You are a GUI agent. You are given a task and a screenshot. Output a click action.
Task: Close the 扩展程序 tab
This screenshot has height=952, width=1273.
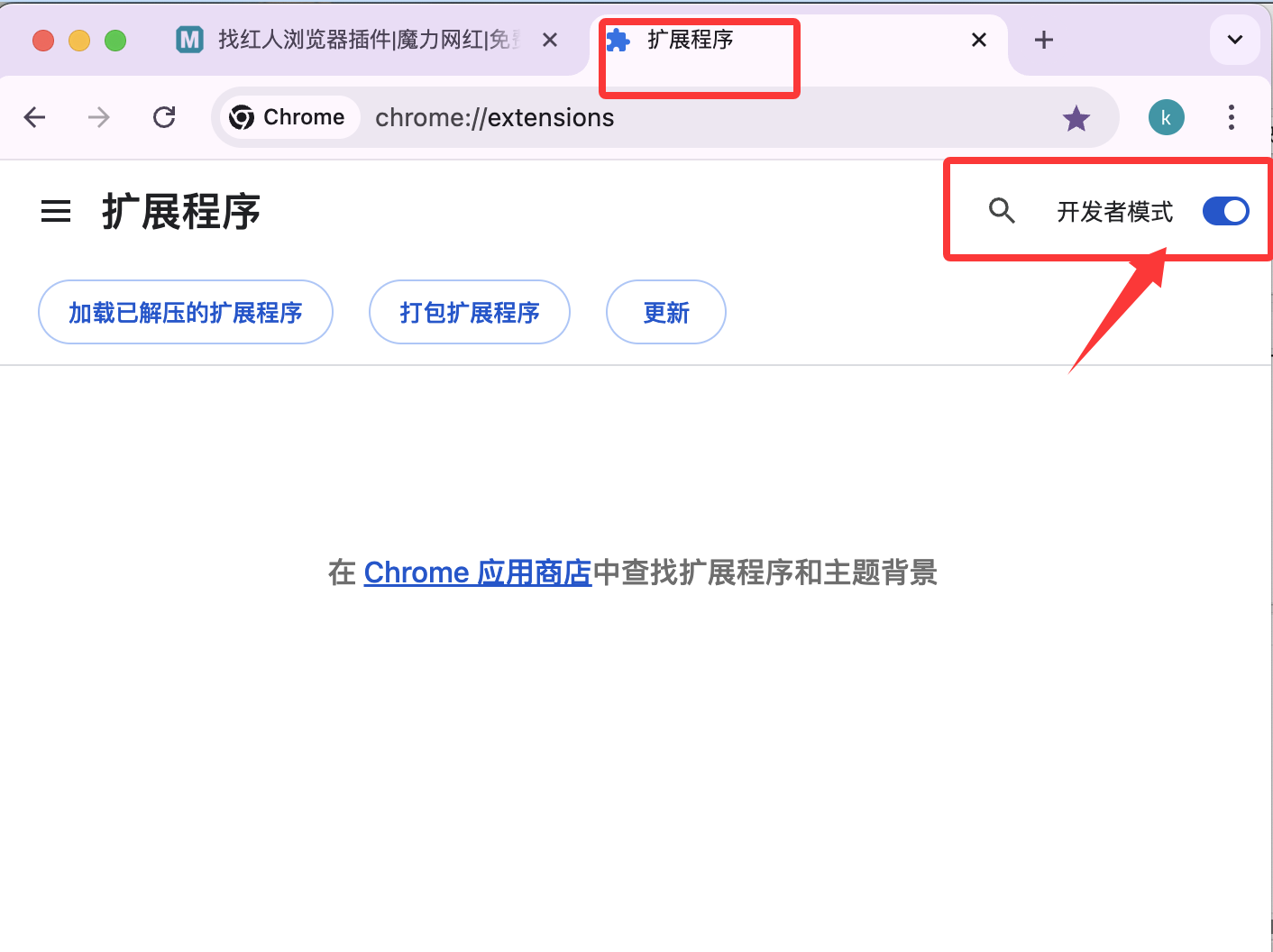point(979,40)
